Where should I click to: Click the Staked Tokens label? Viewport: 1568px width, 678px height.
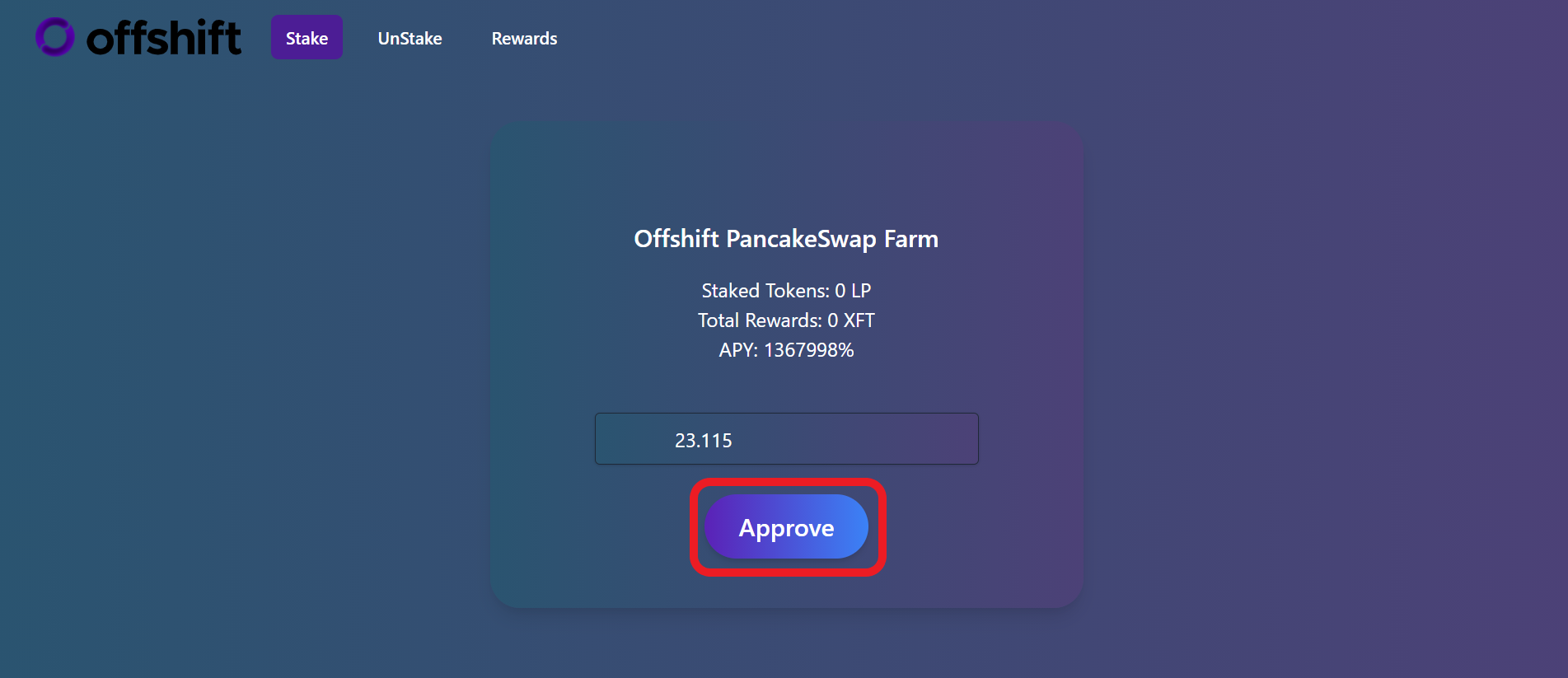[x=765, y=291]
